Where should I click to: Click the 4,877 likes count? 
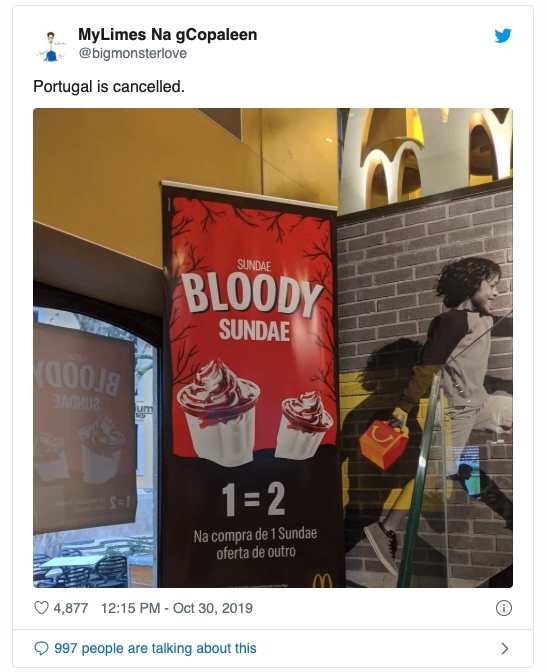click(71, 608)
